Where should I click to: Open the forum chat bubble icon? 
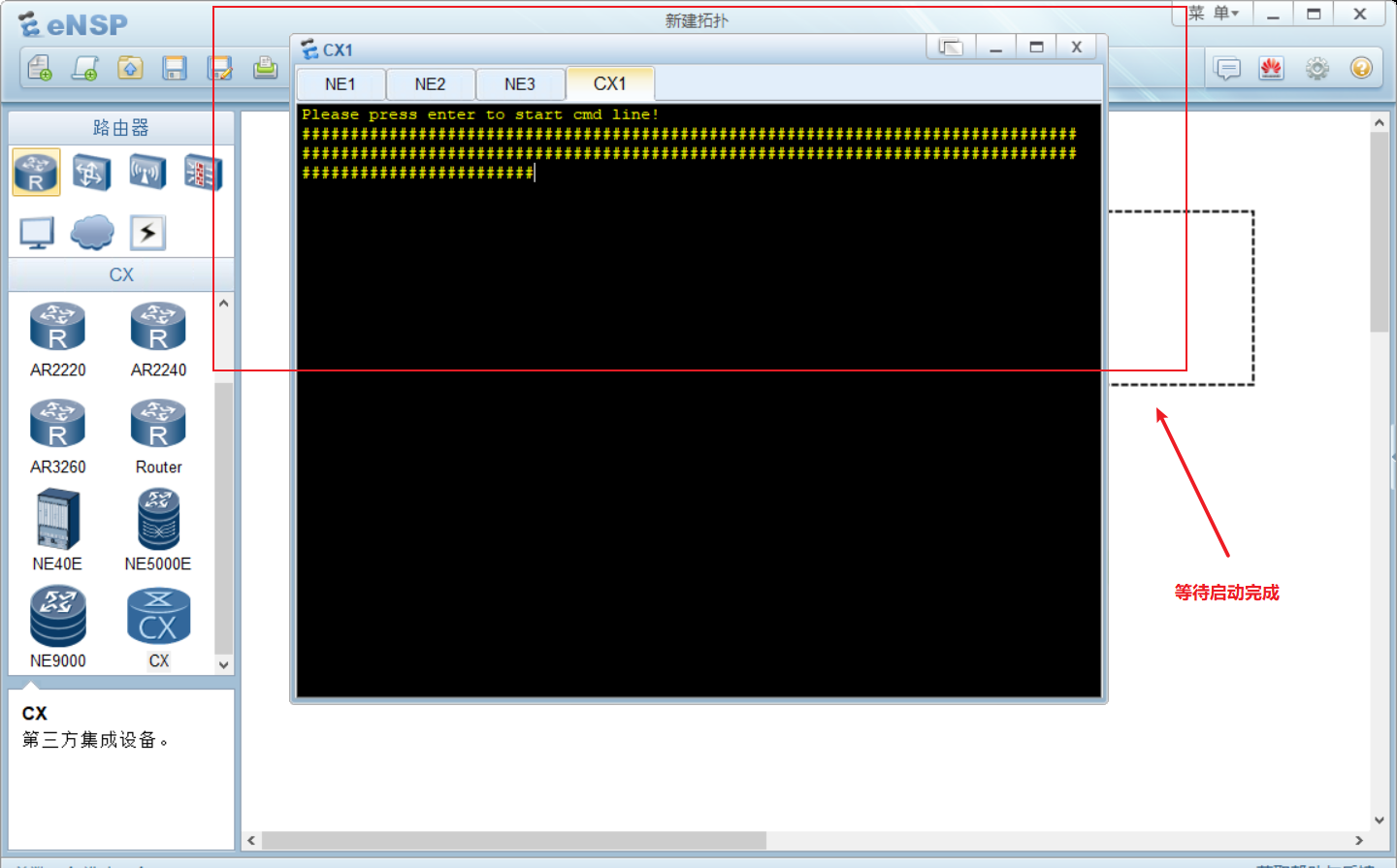coord(1227,68)
